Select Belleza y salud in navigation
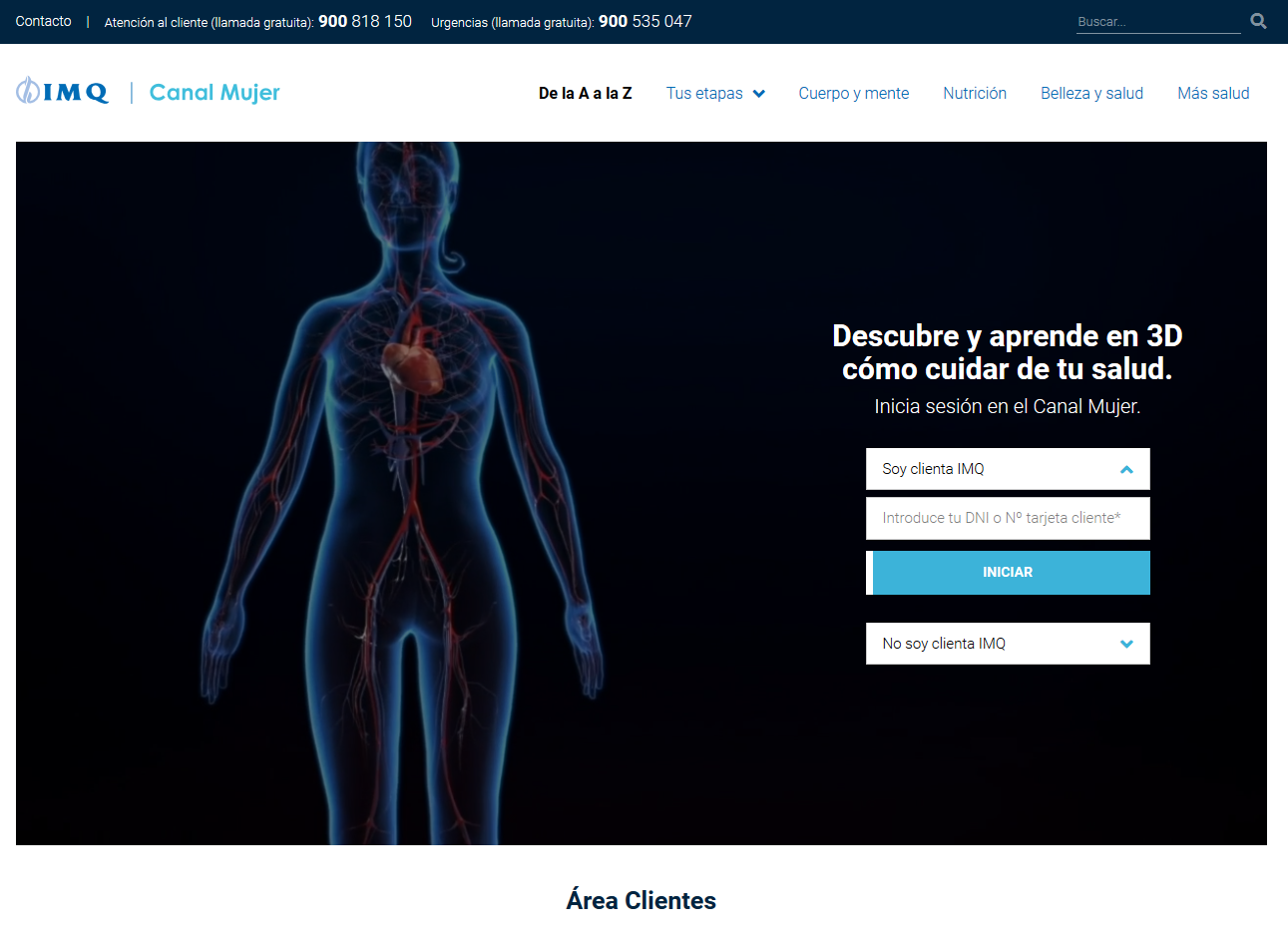The image size is (1288, 947). click(x=1091, y=93)
